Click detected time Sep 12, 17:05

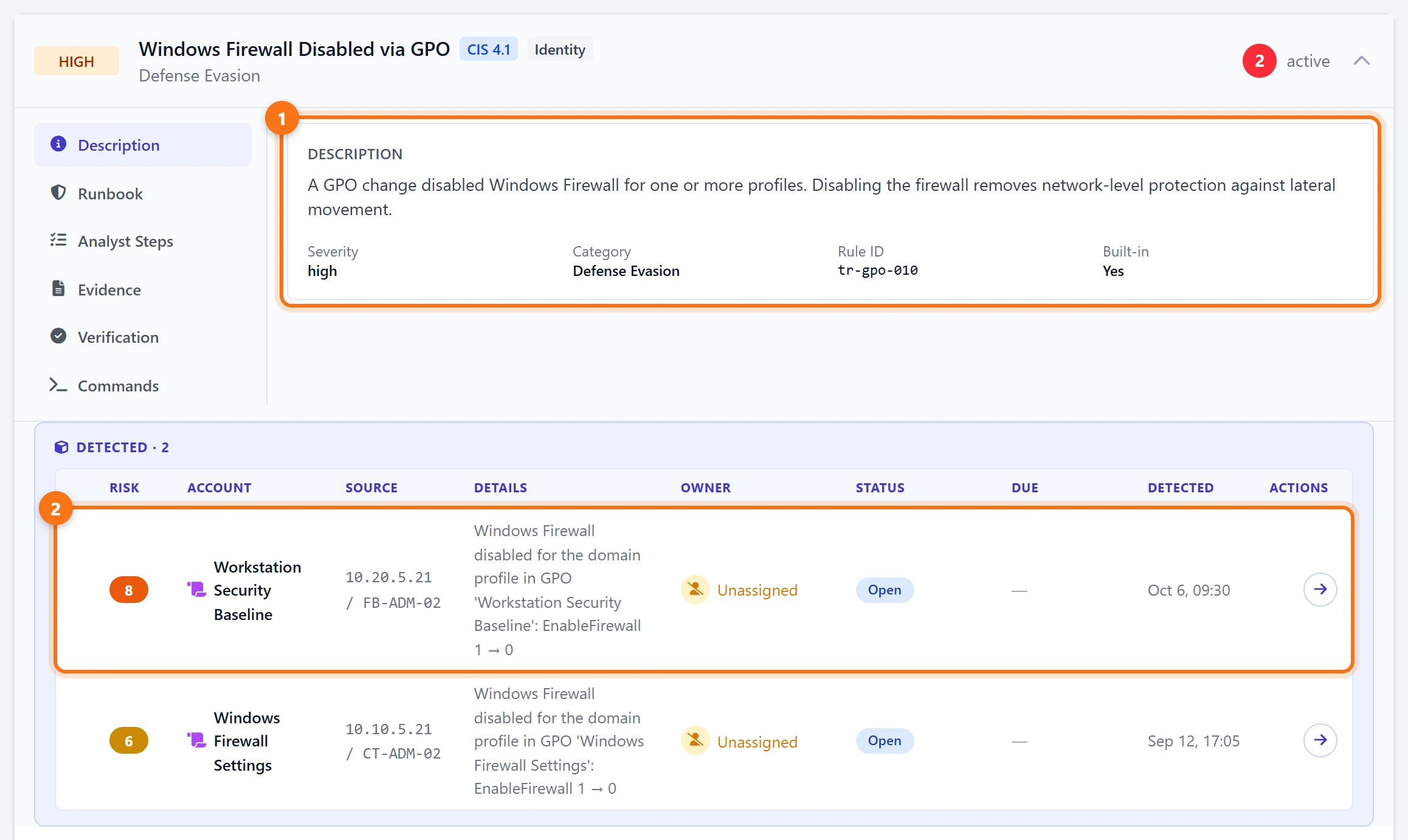pyautogui.click(x=1193, y=740)
